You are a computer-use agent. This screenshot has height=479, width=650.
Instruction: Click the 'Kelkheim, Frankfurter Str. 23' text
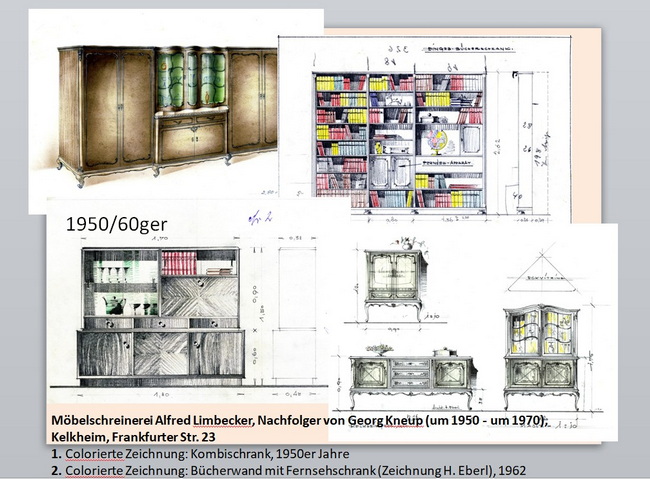pyautogui.click(x=133, y=437)
